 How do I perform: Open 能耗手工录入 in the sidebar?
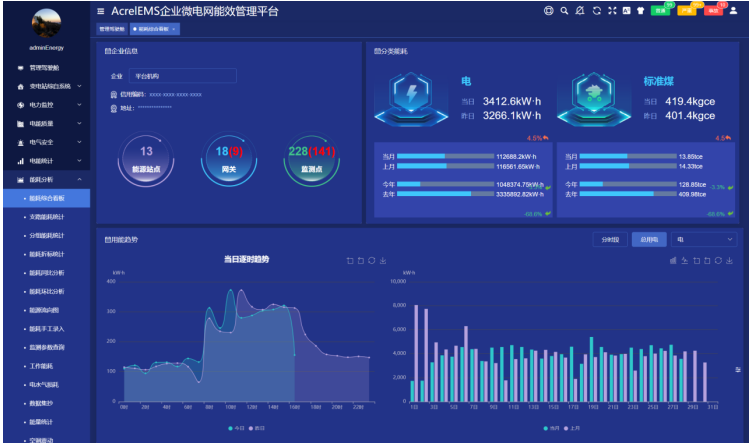[x=47, y=329]
